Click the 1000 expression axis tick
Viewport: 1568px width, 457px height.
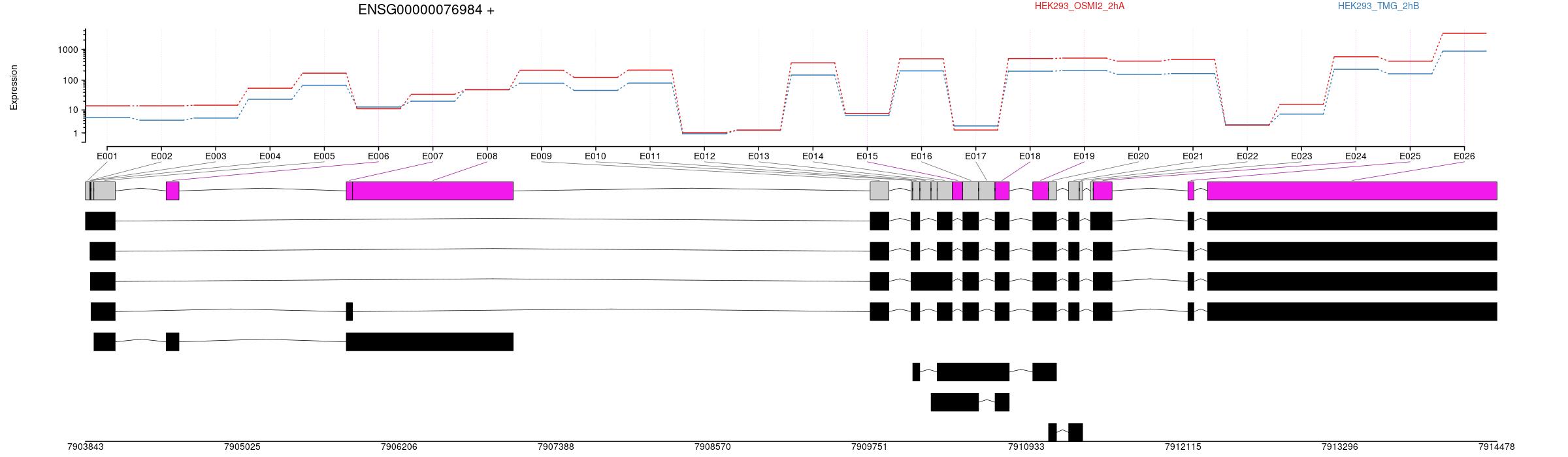(68, 50)
